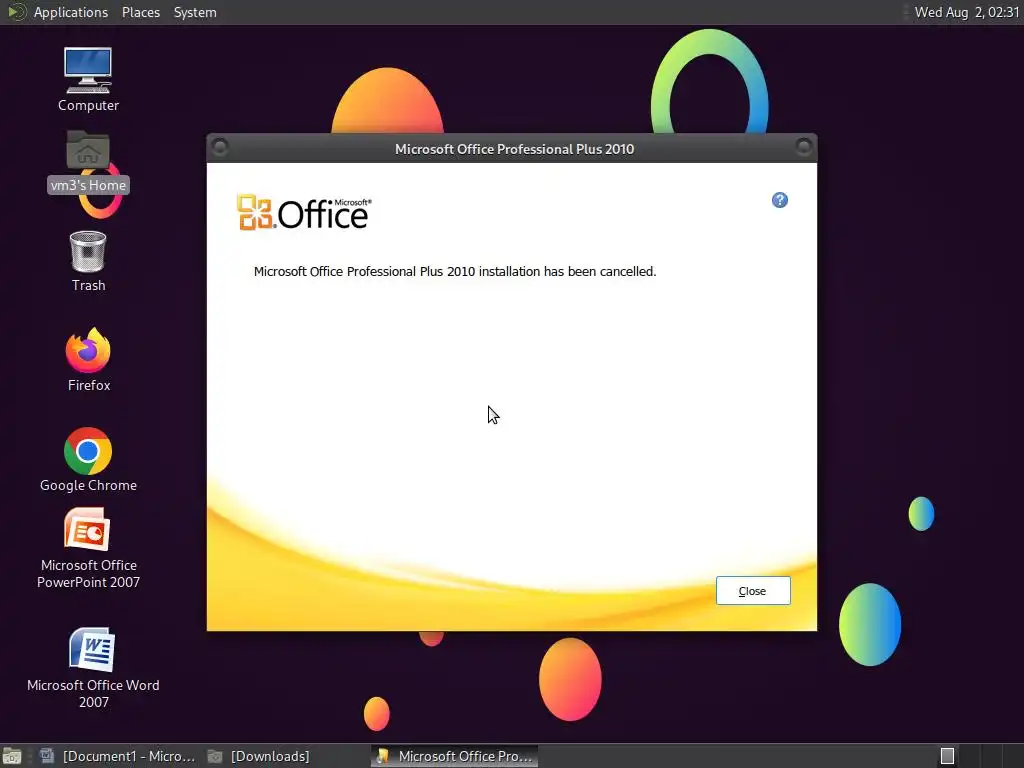The width and height of the screenshot is (1024, 768).
Task: Click the clock showing Wed Aug 2
Action: (x=967, y=12)
